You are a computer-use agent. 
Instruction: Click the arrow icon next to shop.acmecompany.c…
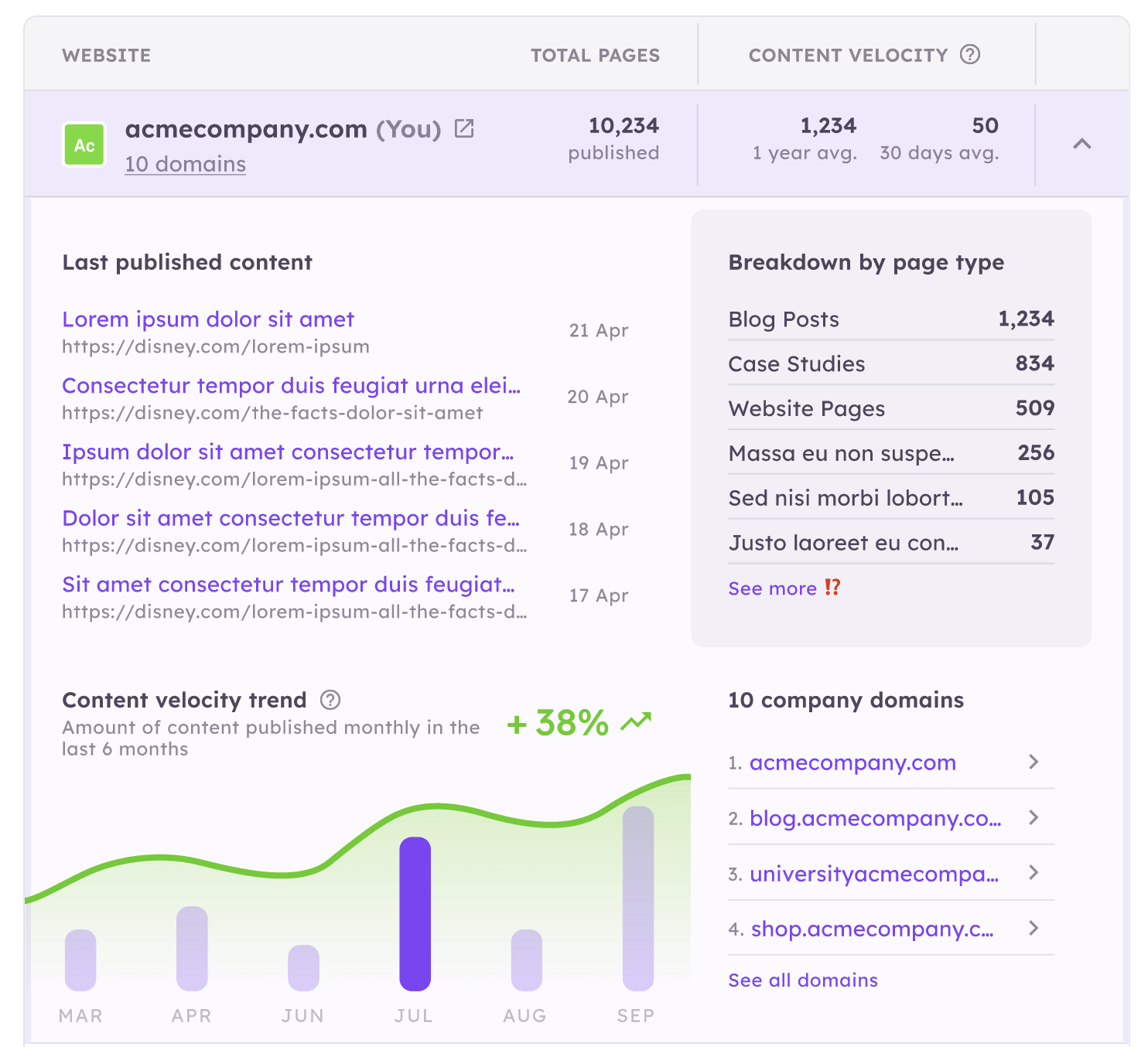(x=1034, y=929)
